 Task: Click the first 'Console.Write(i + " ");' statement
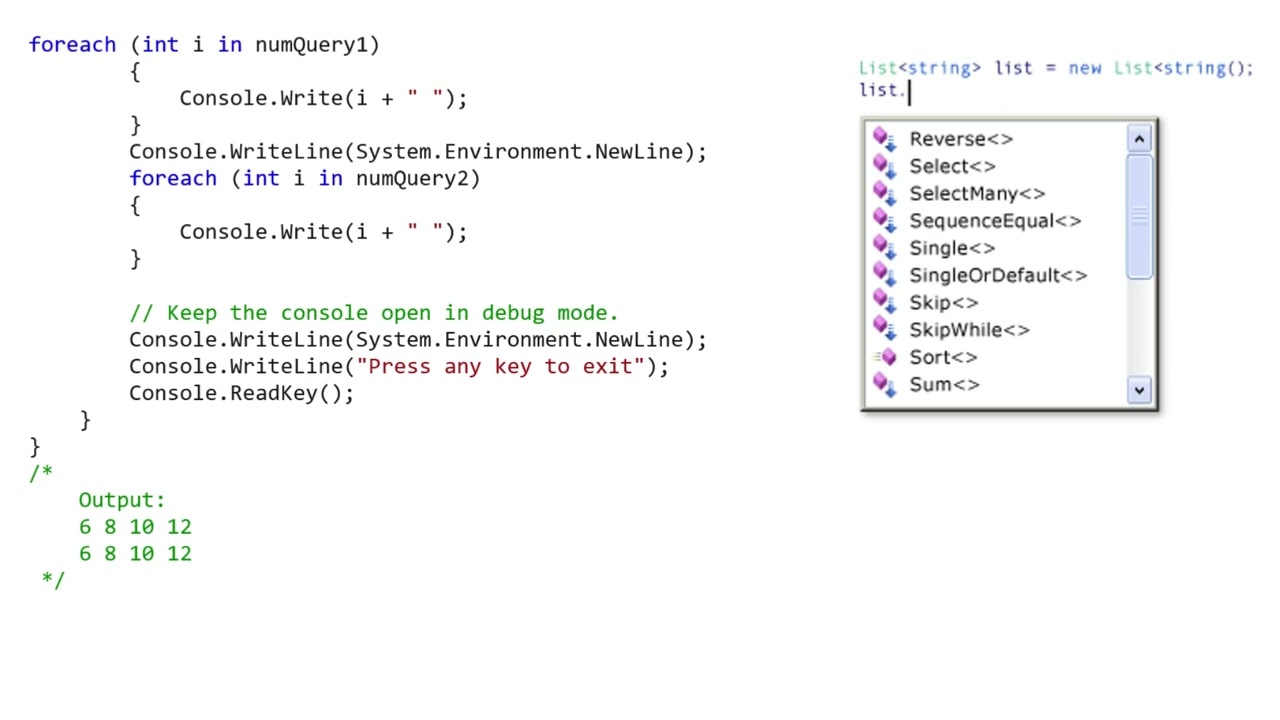tap(323, 98)
